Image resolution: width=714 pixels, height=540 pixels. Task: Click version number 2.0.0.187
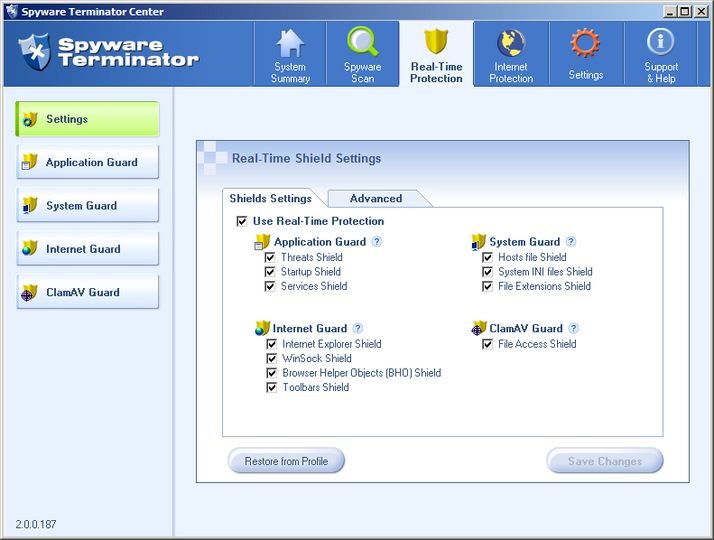[x=36, y=524]
